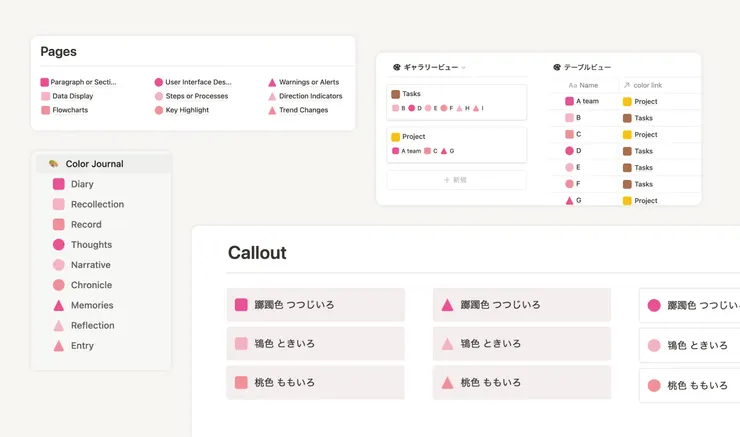Select the square 桃色 ももいろ callout
The image size is (740, 437).
tap(315, 382)
